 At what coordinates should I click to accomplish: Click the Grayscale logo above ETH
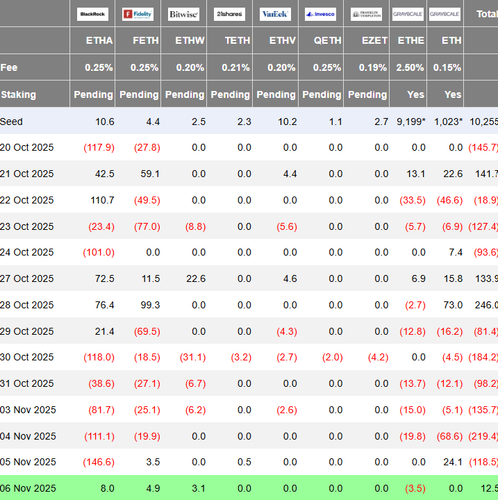[445, 14]
